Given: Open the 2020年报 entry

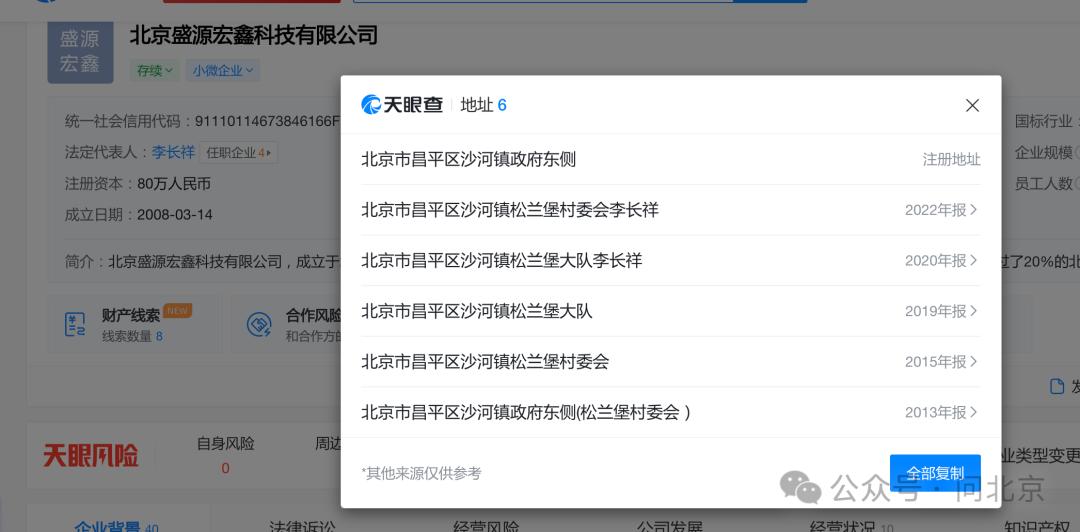Looking at the screenshot, I should 941,260.
